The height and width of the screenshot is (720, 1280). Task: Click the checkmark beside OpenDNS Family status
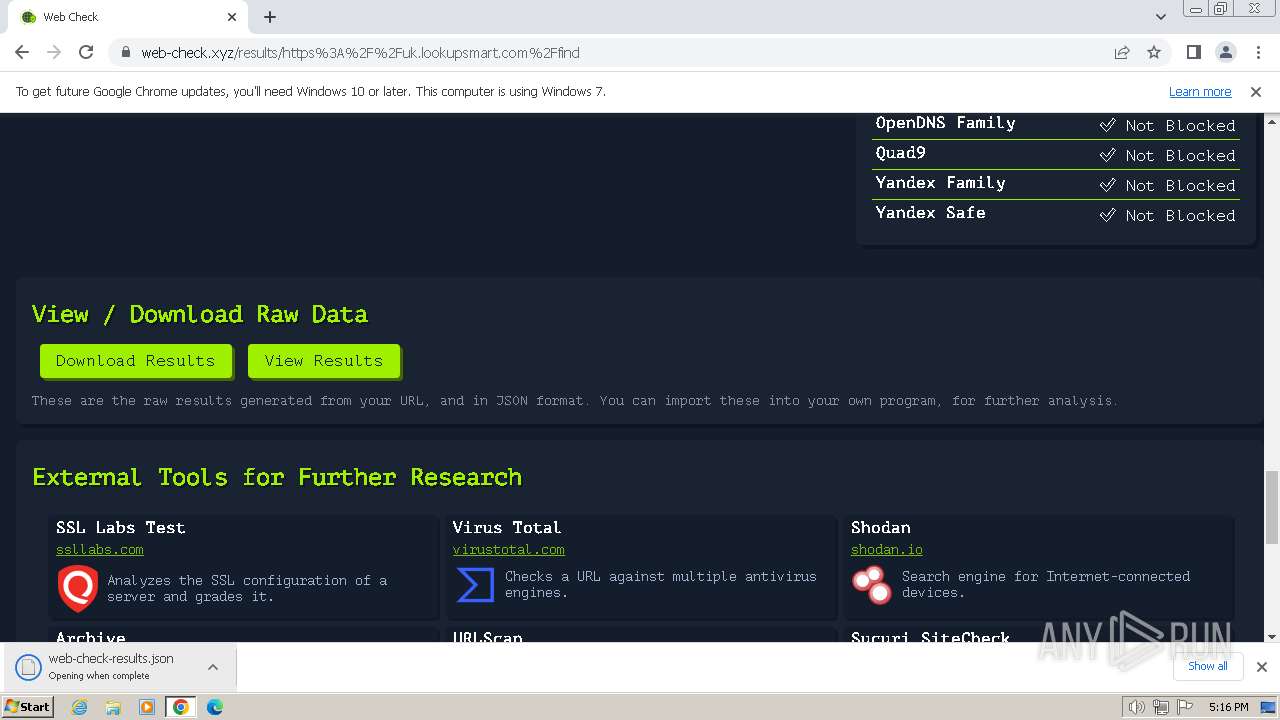tap(1107, 125)
